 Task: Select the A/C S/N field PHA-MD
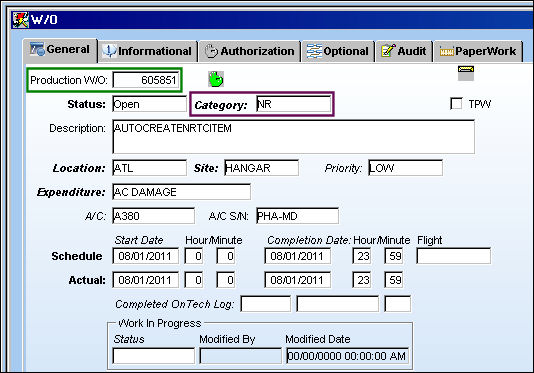298,216
